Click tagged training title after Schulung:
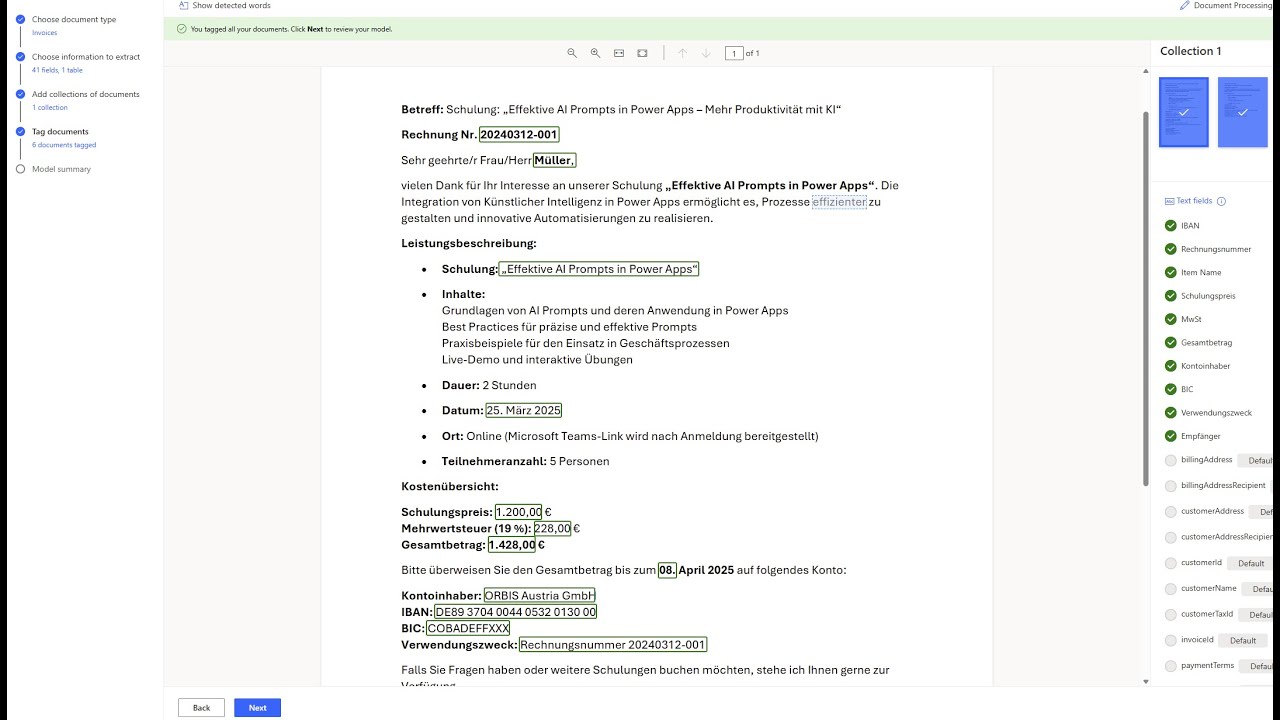 (598, 269)
